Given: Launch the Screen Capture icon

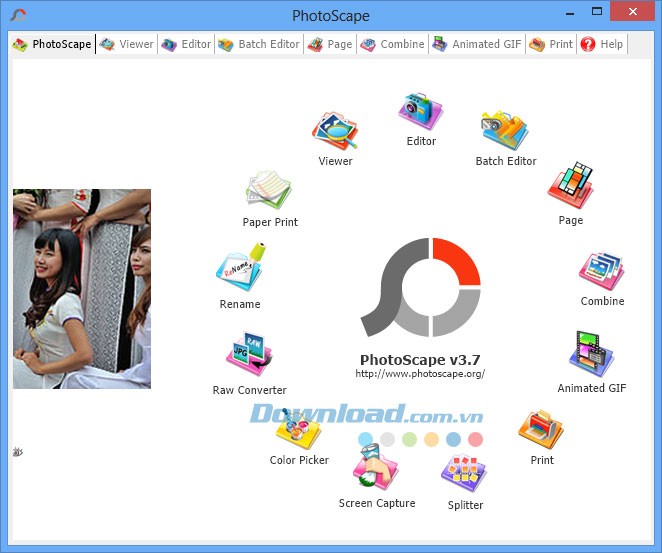Looking at the screenshot, I should 376,467.
